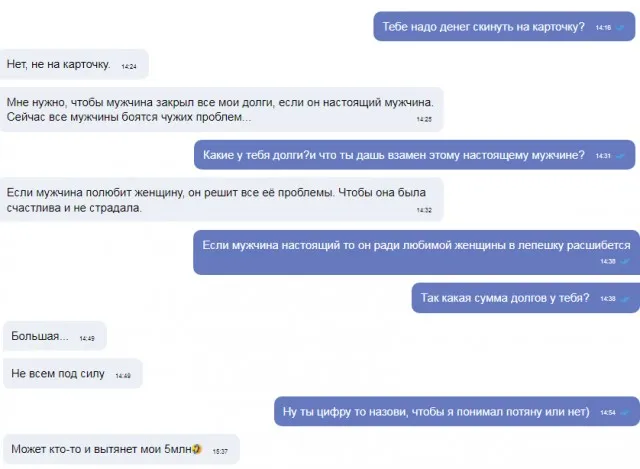Screen dimensions: 640x469
Task: Click the 15:37 timestamp on last message
Action: [x=220, y=451]
